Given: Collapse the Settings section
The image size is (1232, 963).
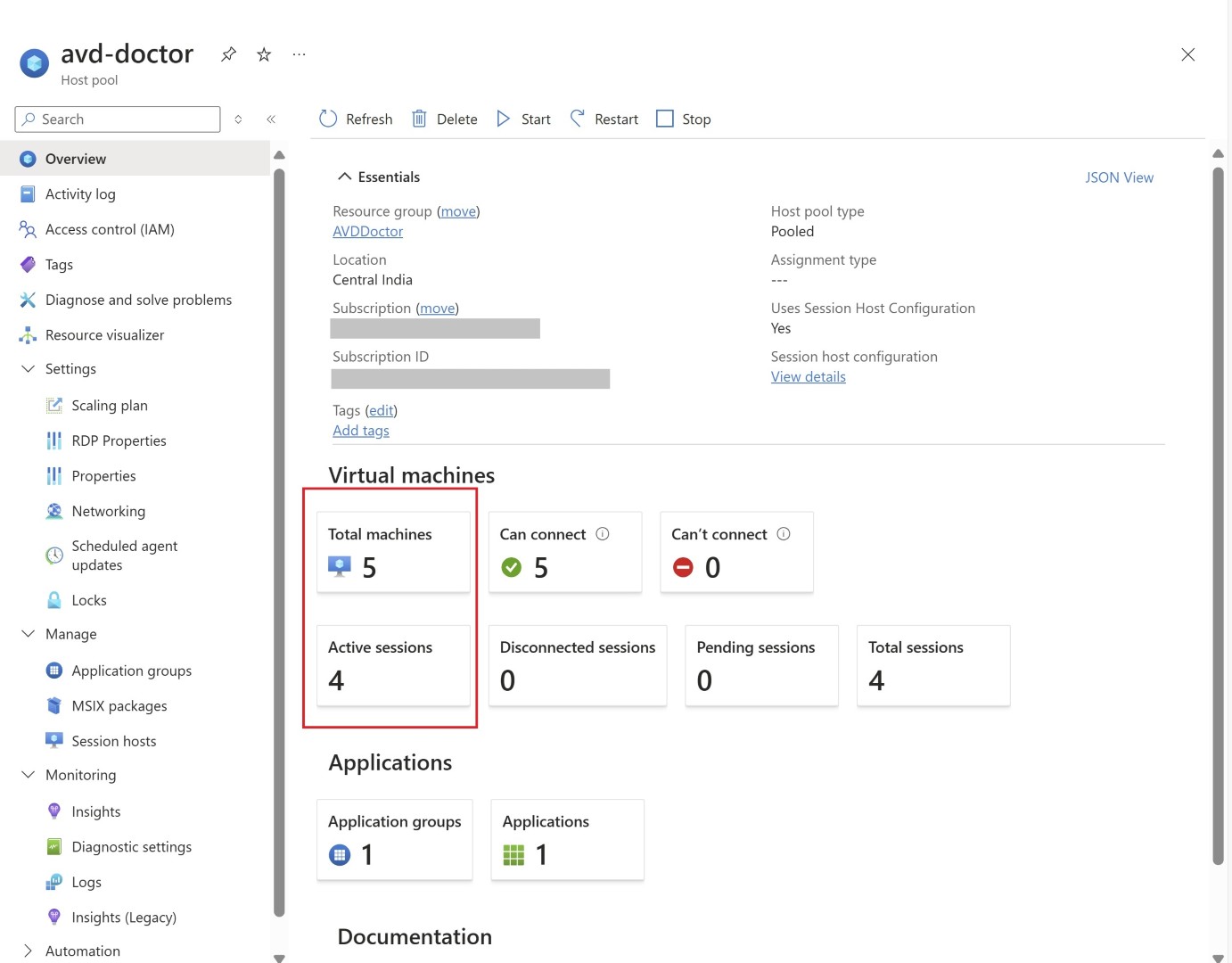Looking at the screenshot, I should click(x=29, y=368).
